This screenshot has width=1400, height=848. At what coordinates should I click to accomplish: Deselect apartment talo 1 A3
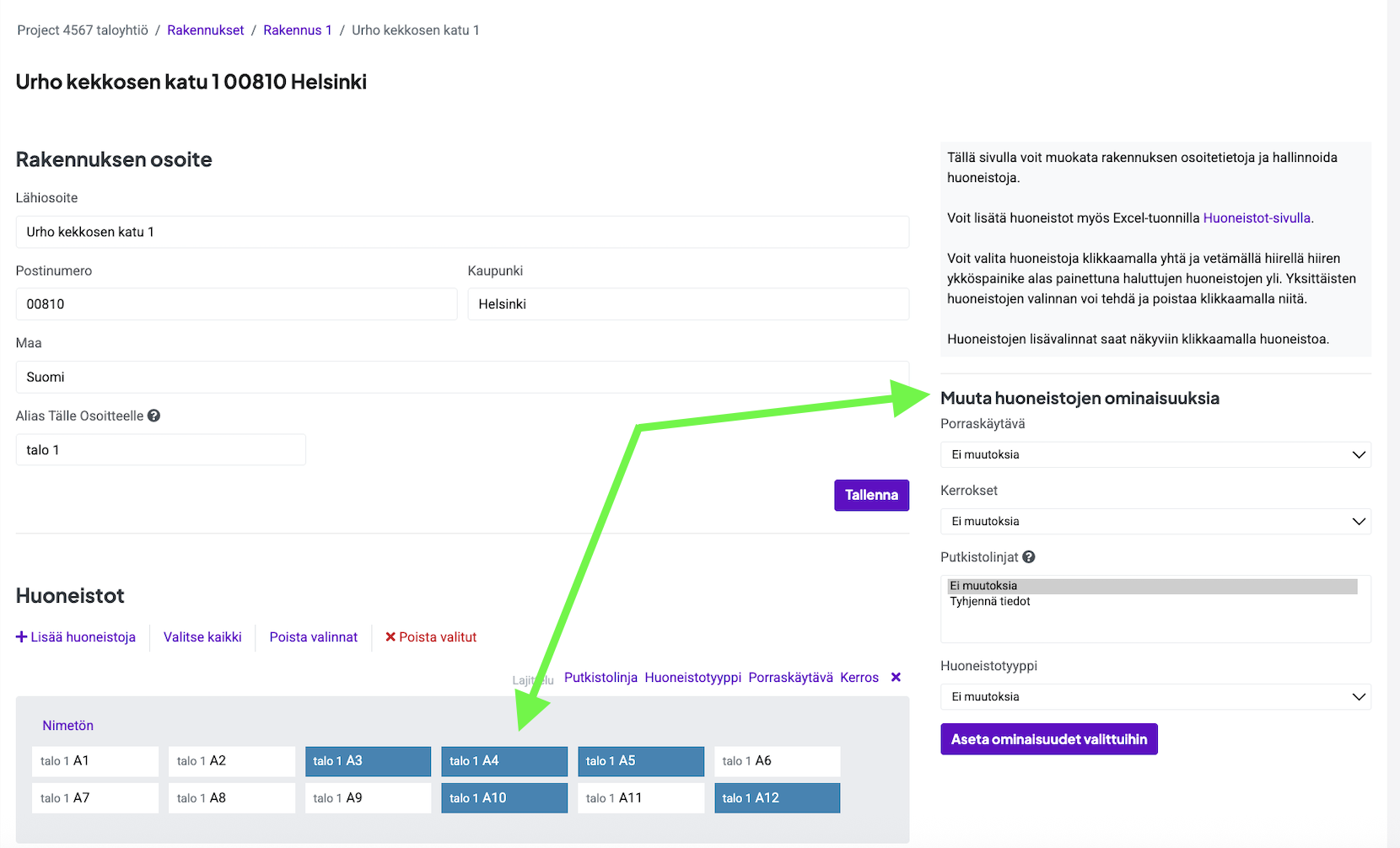click(x=368, y=761)
